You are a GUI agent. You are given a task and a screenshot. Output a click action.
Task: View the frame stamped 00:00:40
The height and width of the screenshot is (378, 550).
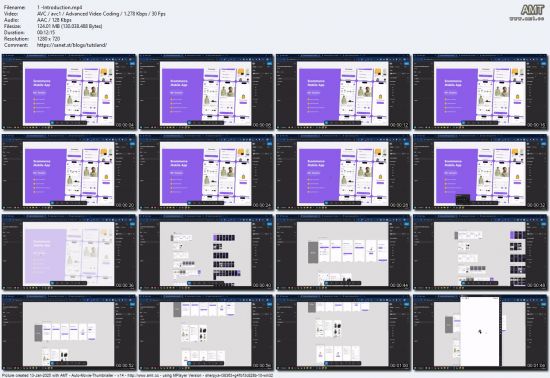tap(206, 252)
